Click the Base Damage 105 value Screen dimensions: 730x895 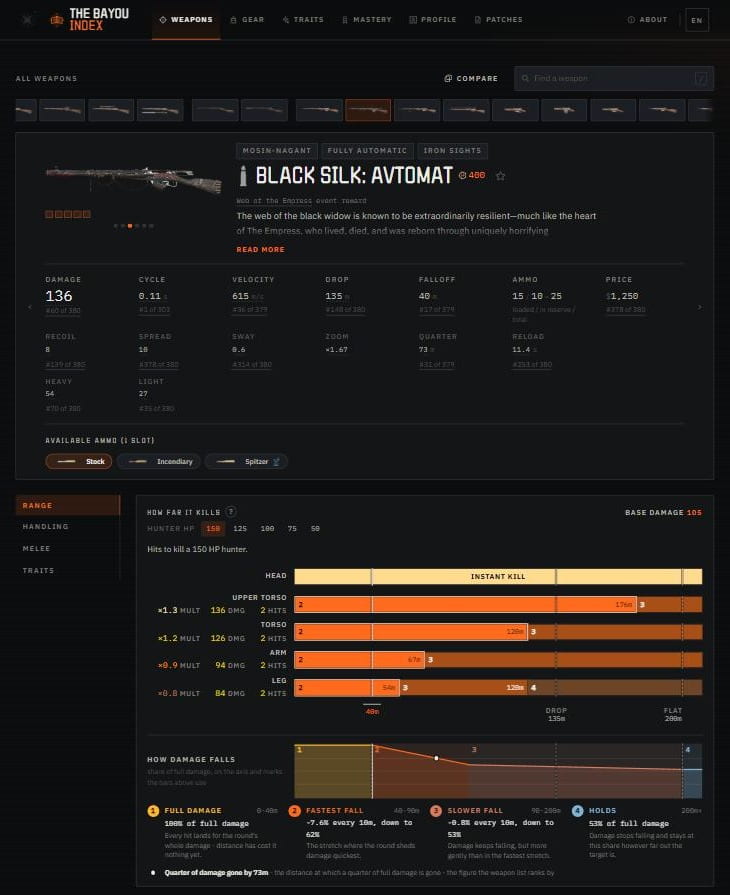pos(694,512)
